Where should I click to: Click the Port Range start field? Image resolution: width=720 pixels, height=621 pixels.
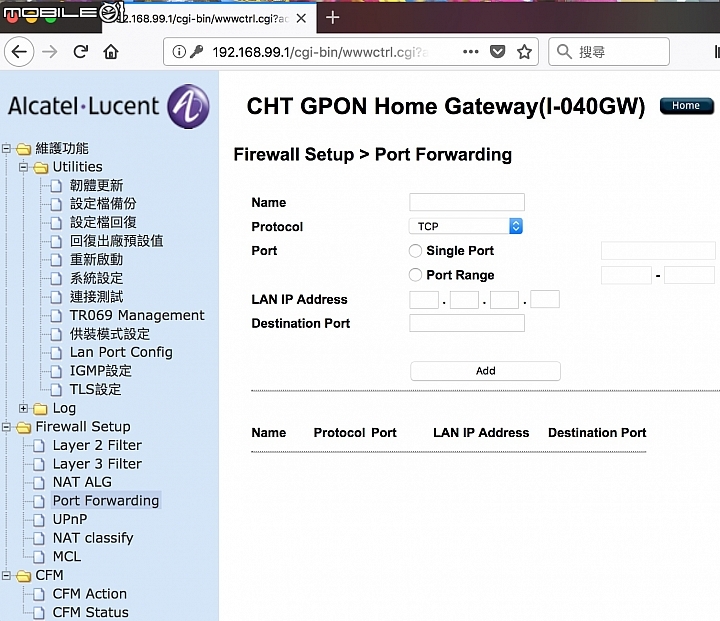pyautogui.click(x=626, y=275)
